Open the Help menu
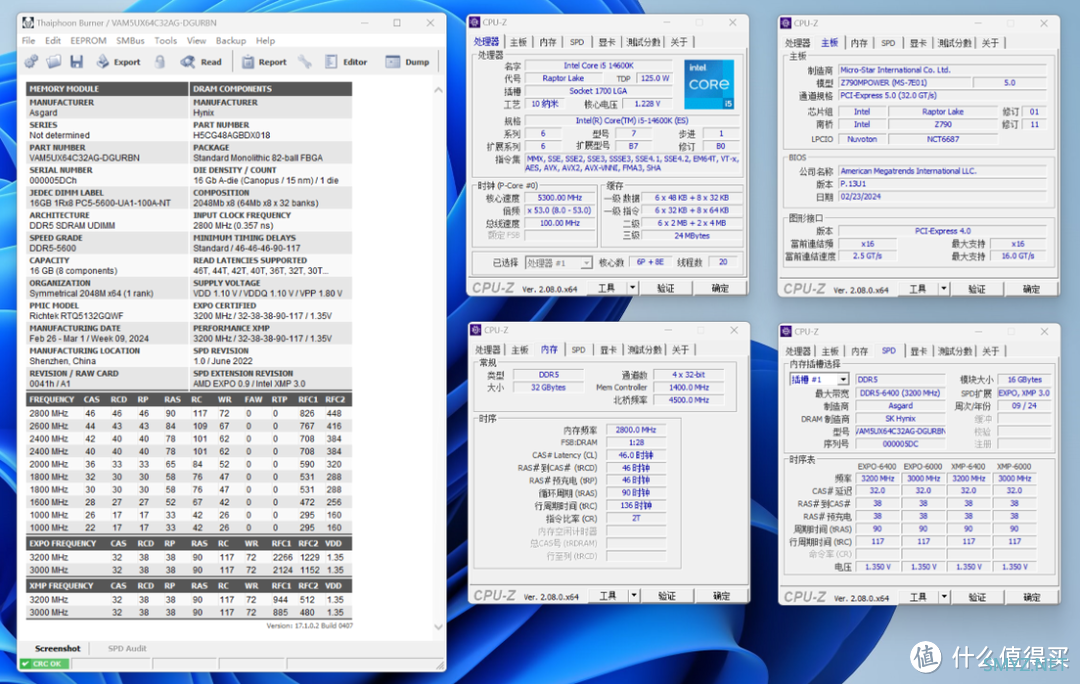1080x684 pixels. [265, 41]
